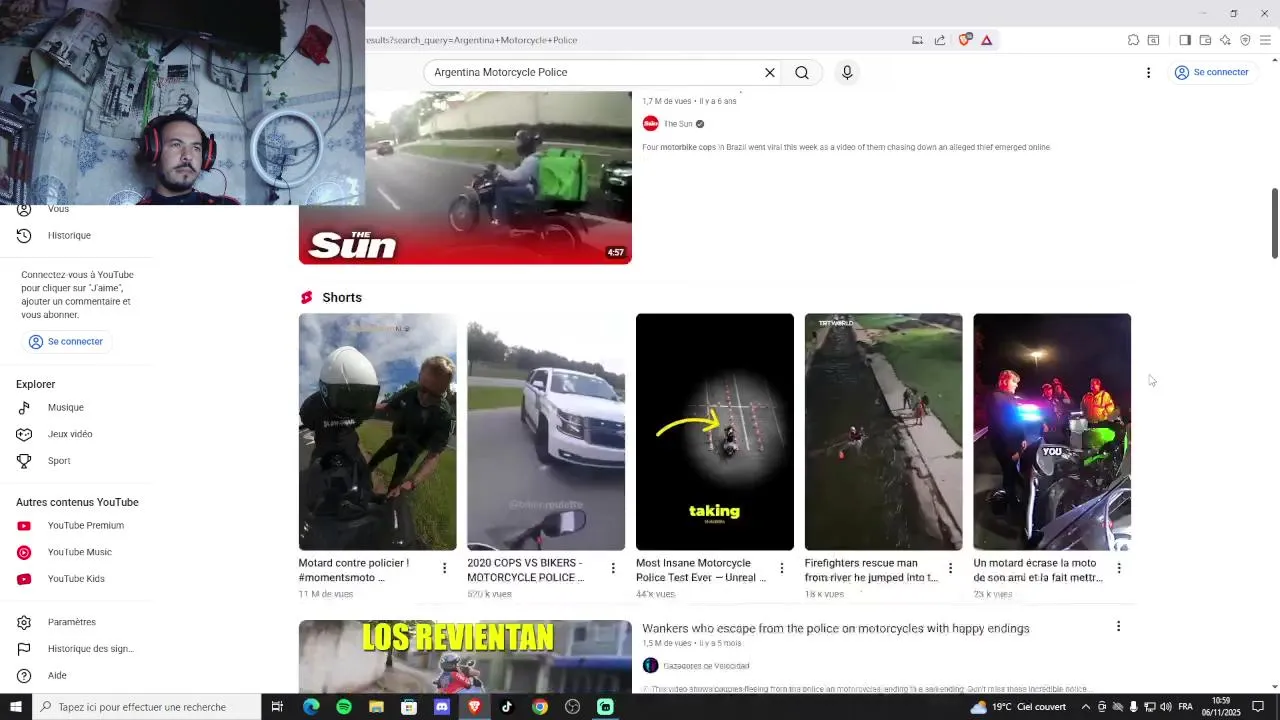Click the Paramètres gear icon
1280x720 pixels.
24,622
